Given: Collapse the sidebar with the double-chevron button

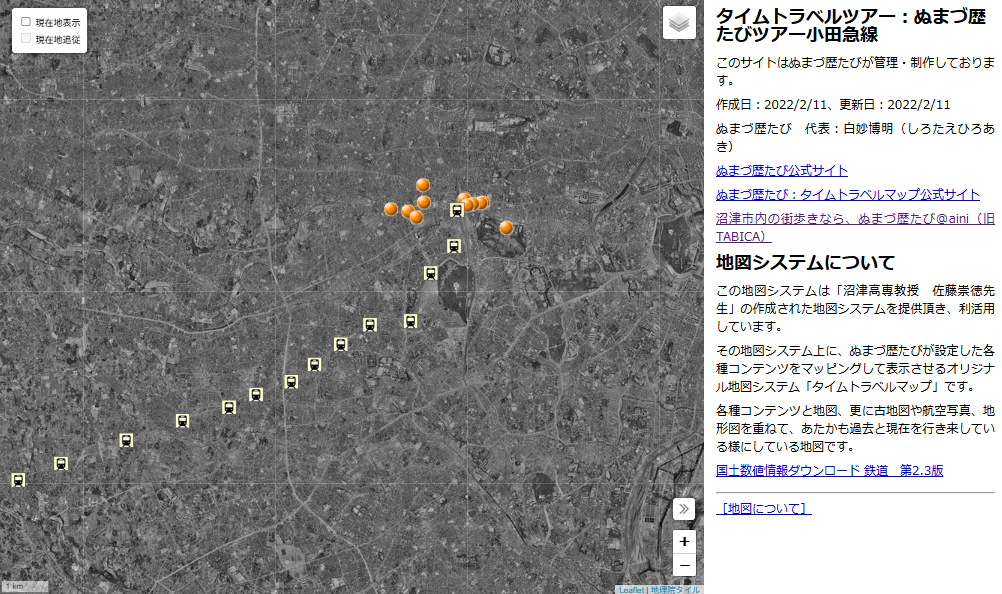Looking at the screenshot, I should click(x=684, y=509).
